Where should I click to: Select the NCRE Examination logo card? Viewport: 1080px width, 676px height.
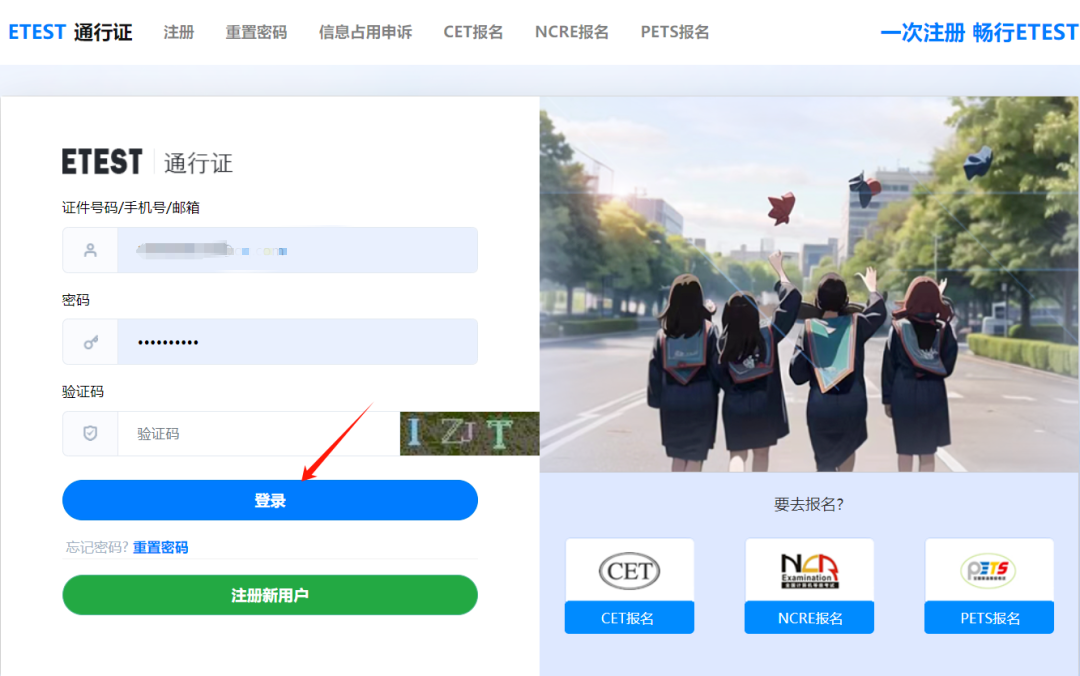808,570
